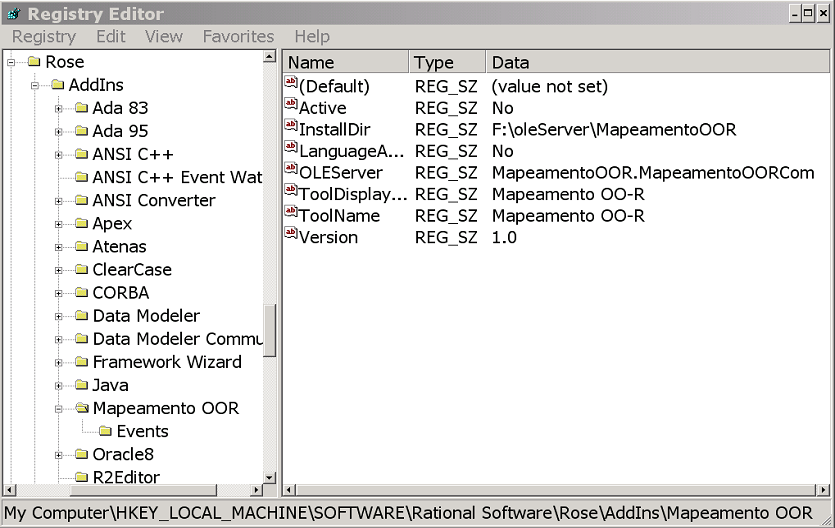This screenshot has width=835, height=528.
Task: Click the ANSI C++ folder icon
Action: pos(81,154)
